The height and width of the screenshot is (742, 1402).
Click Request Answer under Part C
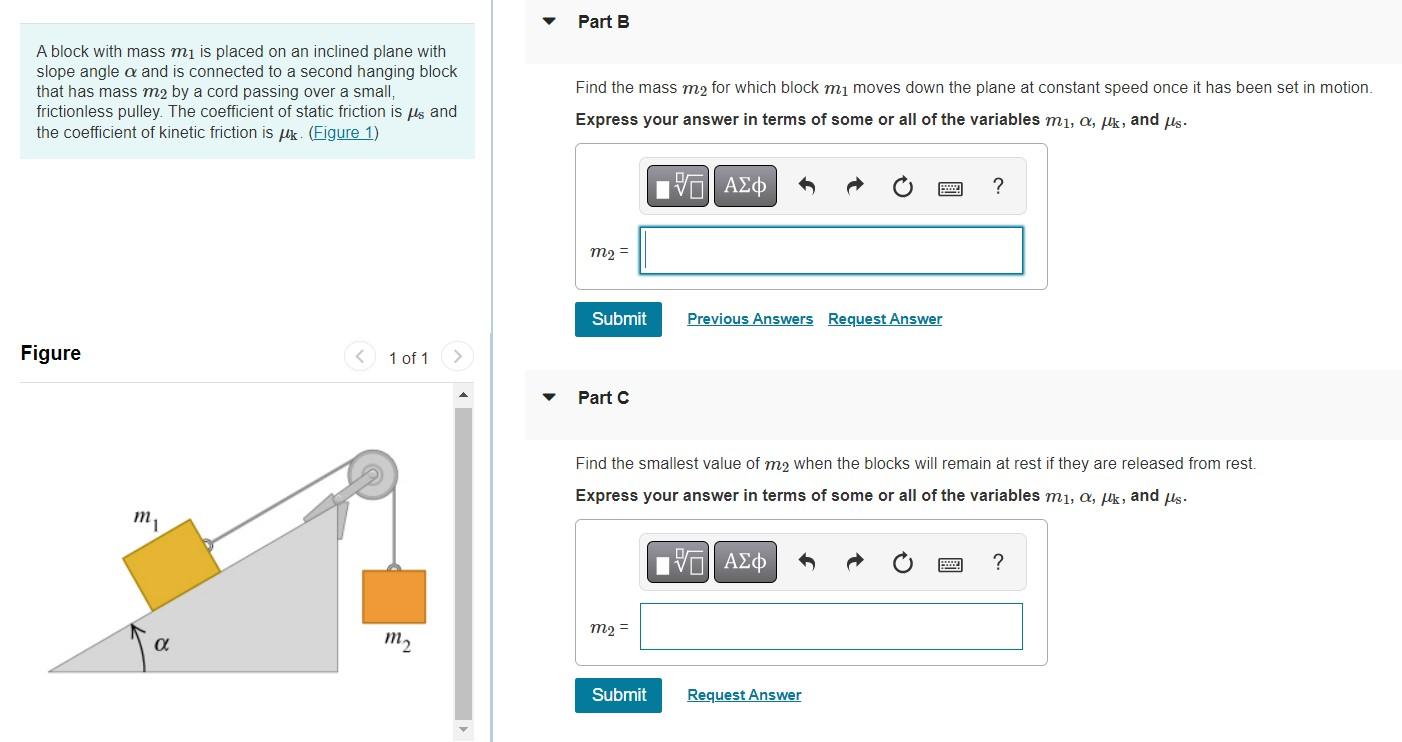click(x=744, y=694)
